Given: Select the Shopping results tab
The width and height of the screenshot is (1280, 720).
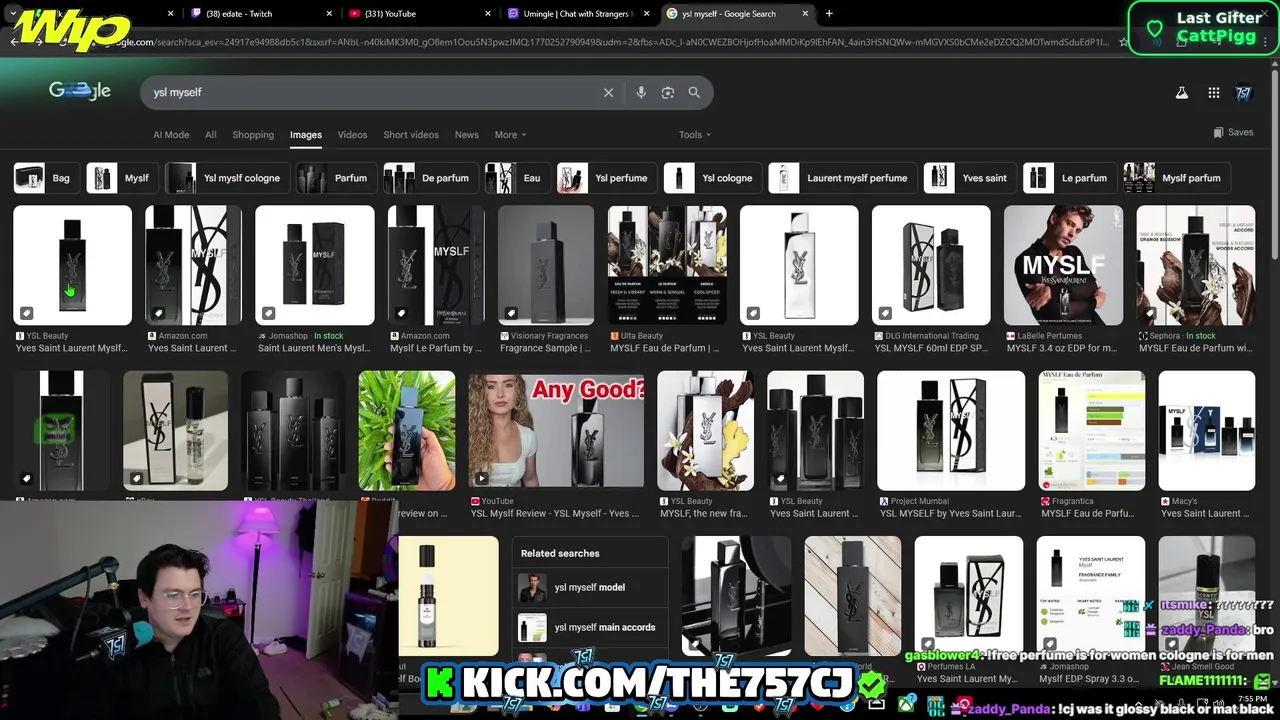Looking at the screenshot, I should click(x=253, y=135).
